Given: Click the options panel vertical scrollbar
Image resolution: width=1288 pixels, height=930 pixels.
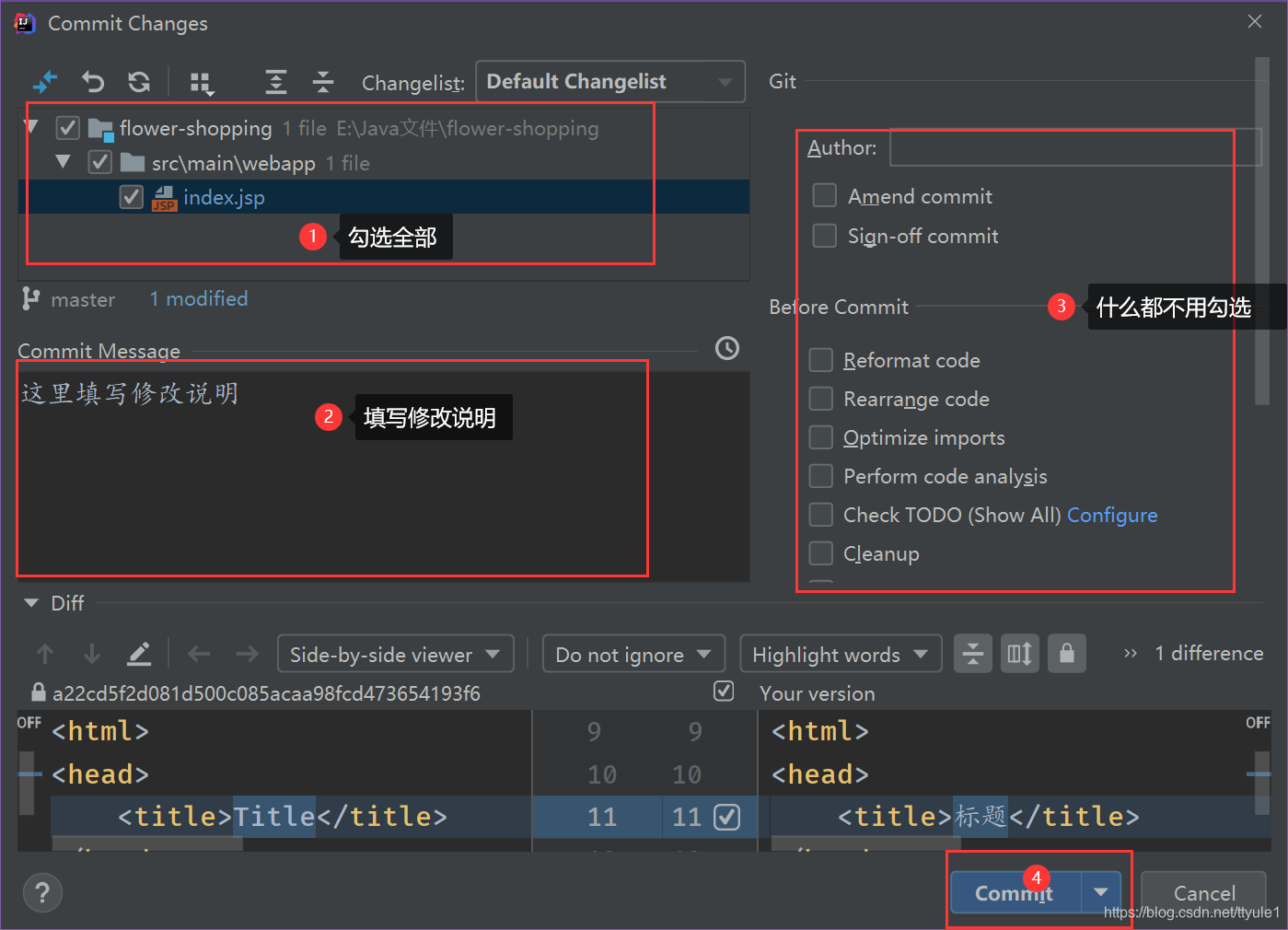Looking at the screenshot, I should 1261,230.
